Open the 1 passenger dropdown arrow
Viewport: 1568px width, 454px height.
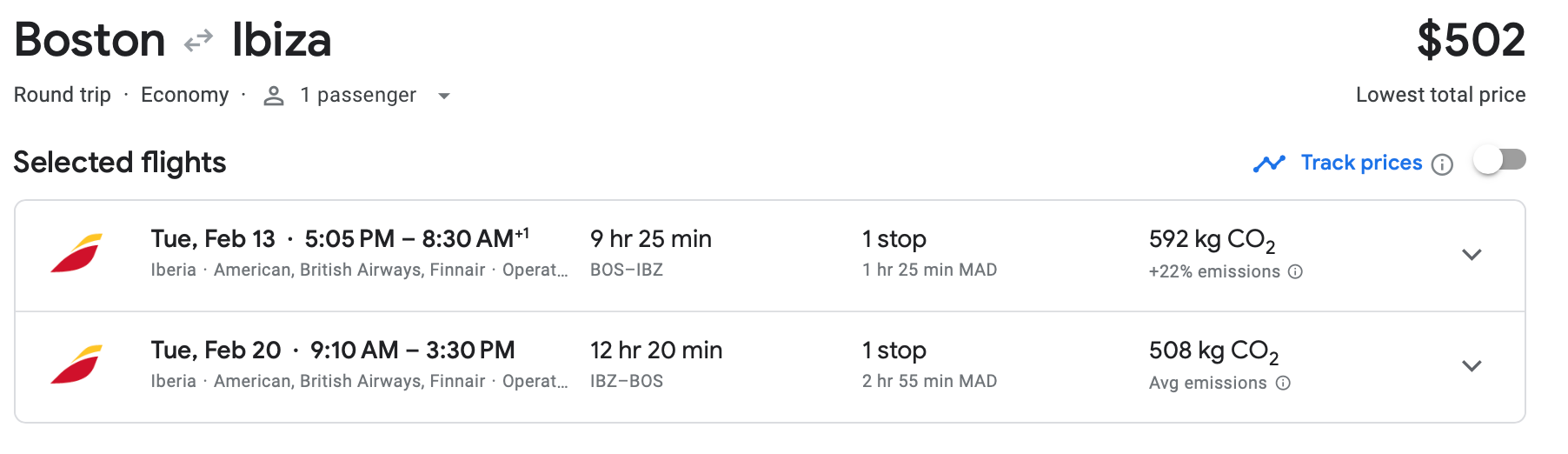tap(444, 96)
